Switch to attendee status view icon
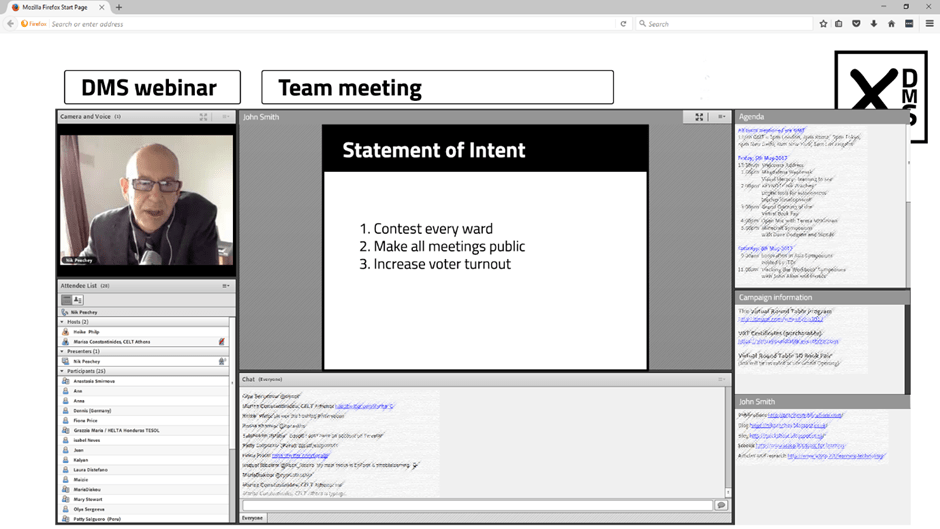This screenshot has width=940, height=529. (x=78, y=300)
